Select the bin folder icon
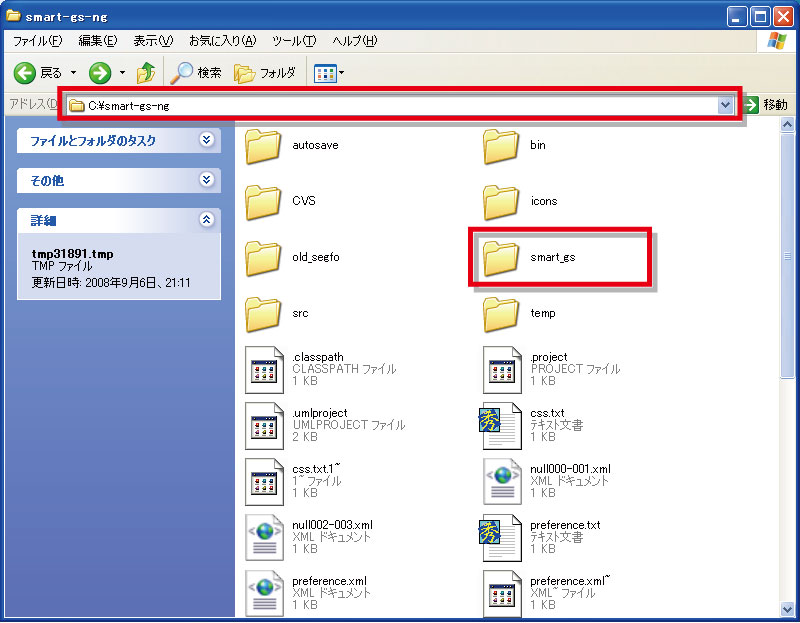This screenshot has height=623, width=800. click(501, 147)
